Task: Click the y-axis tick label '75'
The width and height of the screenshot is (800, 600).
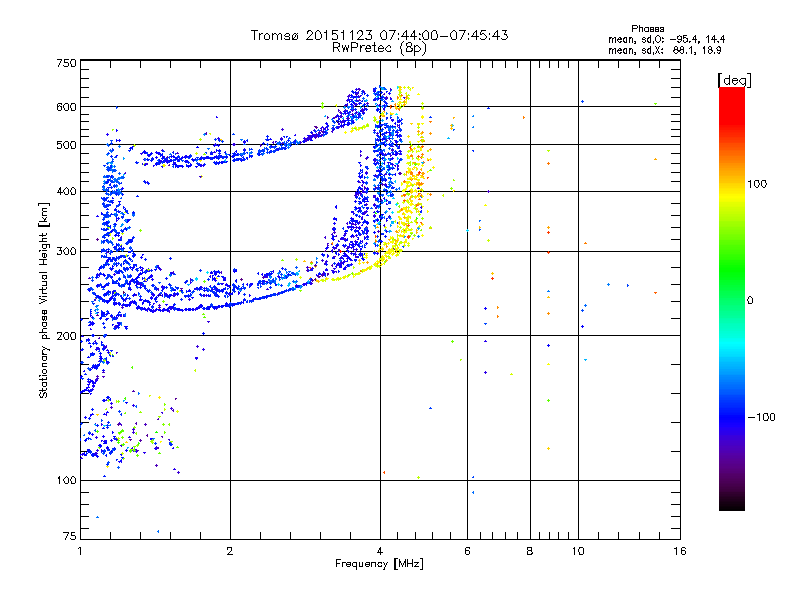Action: [x=70, y=536]
